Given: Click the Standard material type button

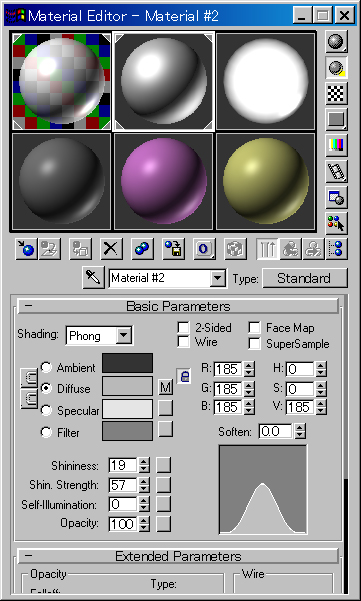Looking at the screenshot, I should pyautogui.click(x=305, y=278).
